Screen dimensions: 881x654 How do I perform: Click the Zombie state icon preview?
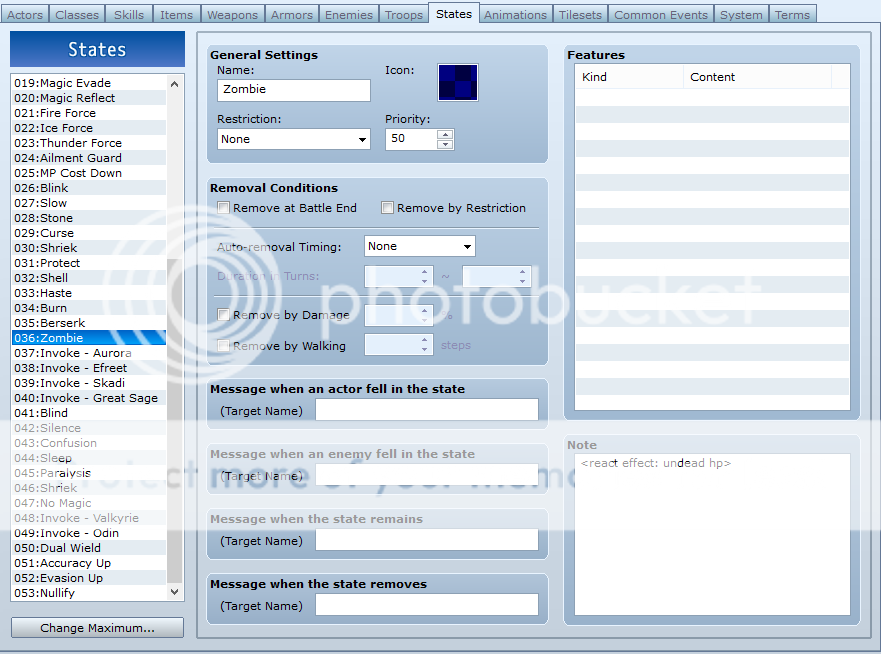pyautogui.click(x=458, y=83)
